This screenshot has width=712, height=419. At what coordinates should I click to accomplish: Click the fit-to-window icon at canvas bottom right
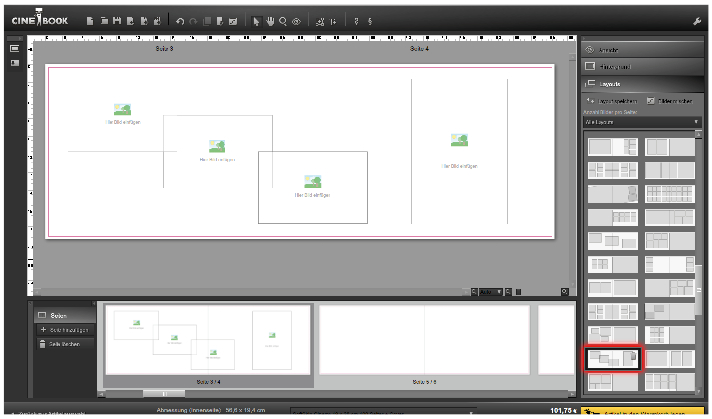point(564,292)
